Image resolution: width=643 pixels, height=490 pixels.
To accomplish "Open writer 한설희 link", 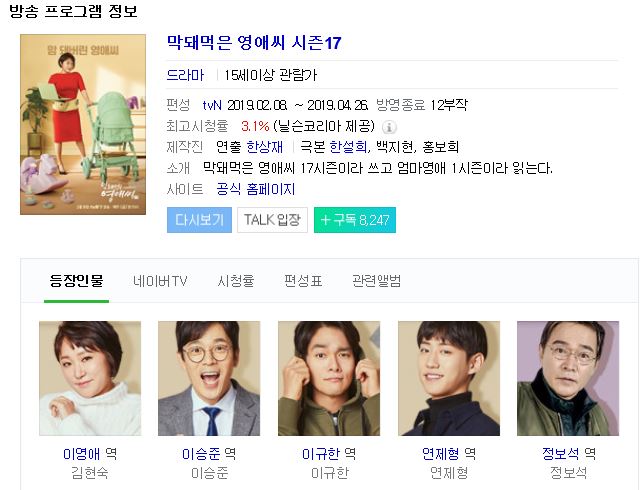I will tap(348, 147).
